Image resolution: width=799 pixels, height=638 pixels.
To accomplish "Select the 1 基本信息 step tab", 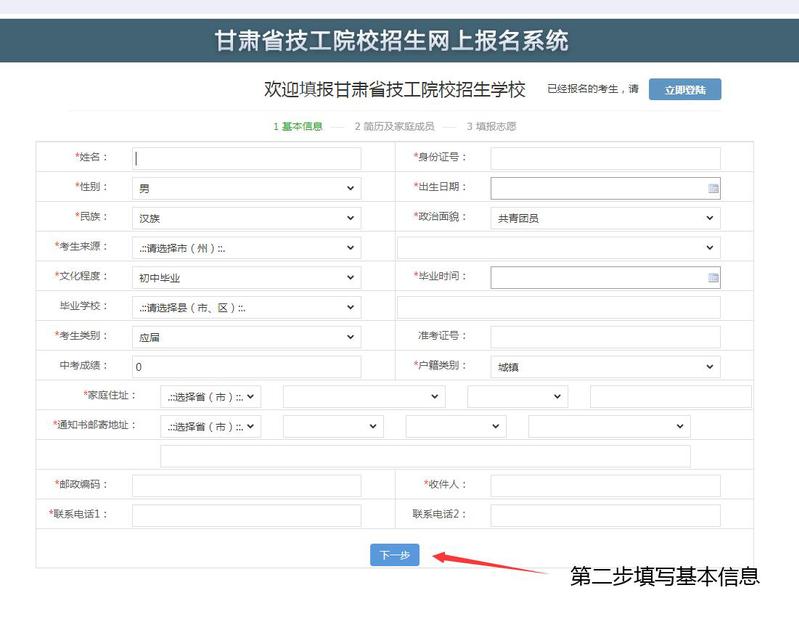I will (298, 126).
